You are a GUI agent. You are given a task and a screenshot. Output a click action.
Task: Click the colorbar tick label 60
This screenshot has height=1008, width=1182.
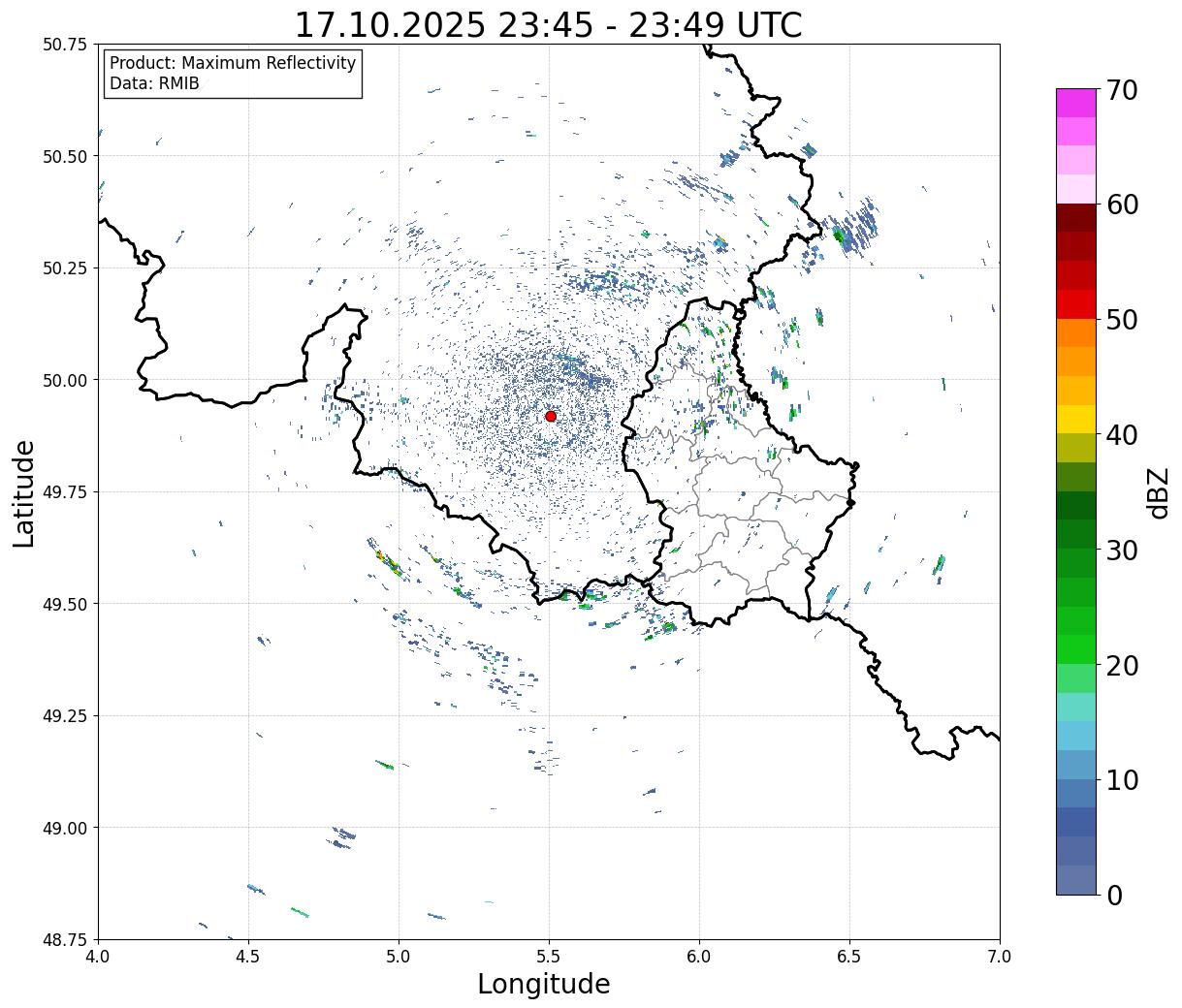[1121, 205]
